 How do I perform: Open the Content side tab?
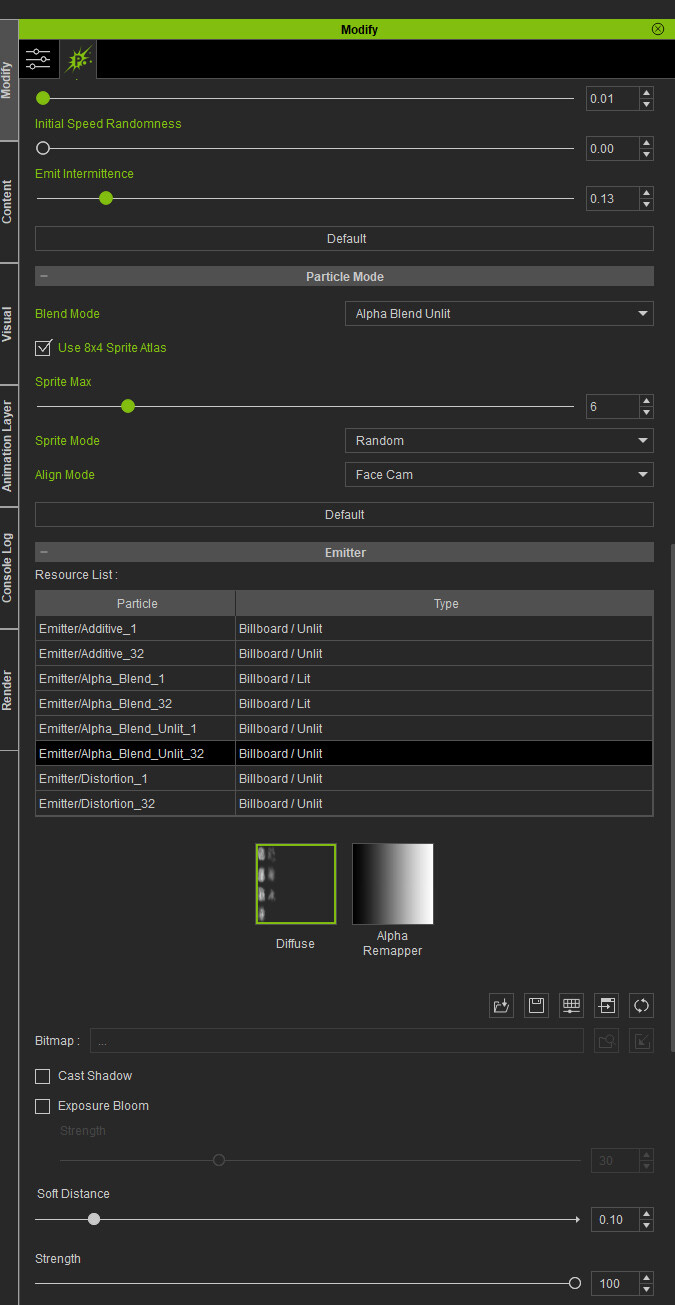(8, 202)
